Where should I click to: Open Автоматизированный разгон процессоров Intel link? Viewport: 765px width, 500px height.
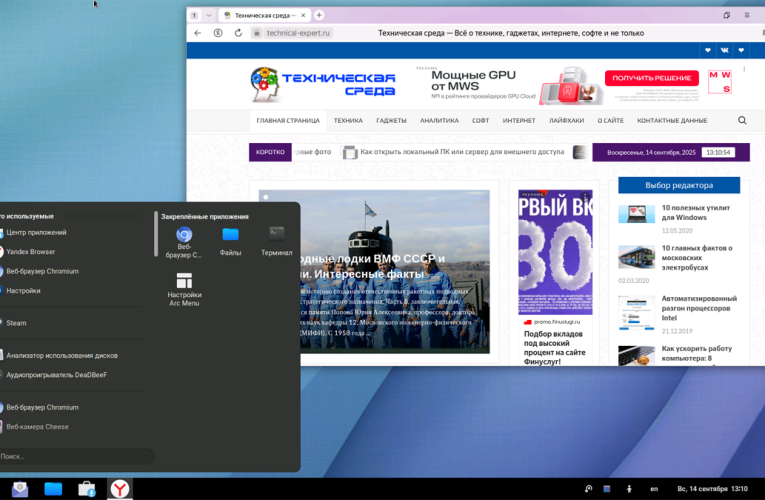click(x=699, y=308)
